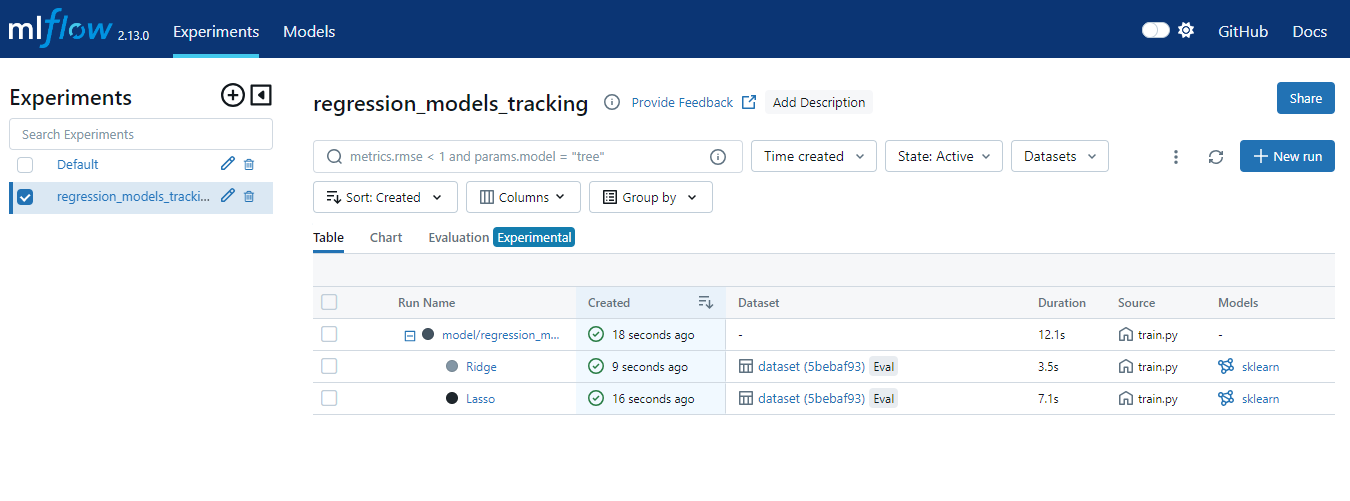Open the Docs link

coord(1310,31)
